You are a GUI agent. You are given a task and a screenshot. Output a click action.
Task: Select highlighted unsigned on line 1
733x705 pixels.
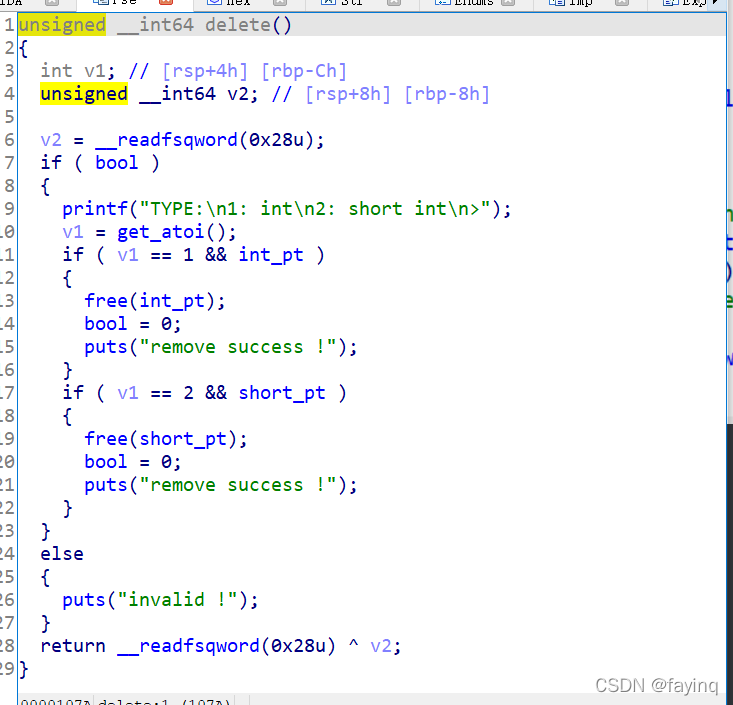[62, 25]
